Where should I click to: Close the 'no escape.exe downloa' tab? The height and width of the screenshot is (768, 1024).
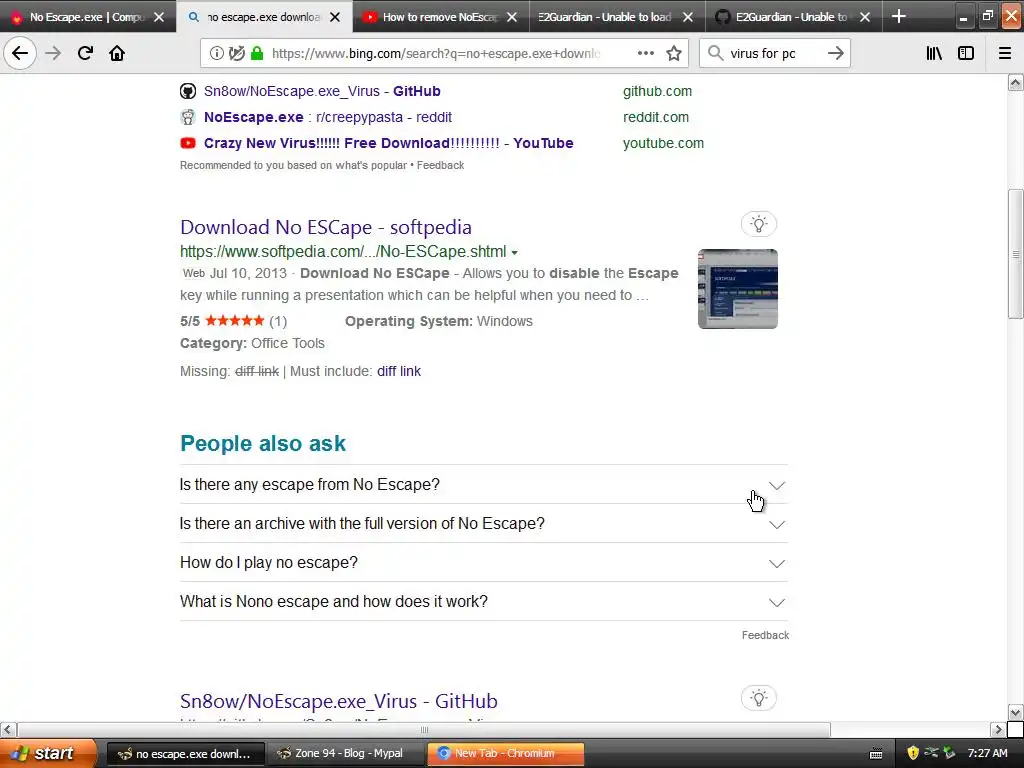pos(335,17)
